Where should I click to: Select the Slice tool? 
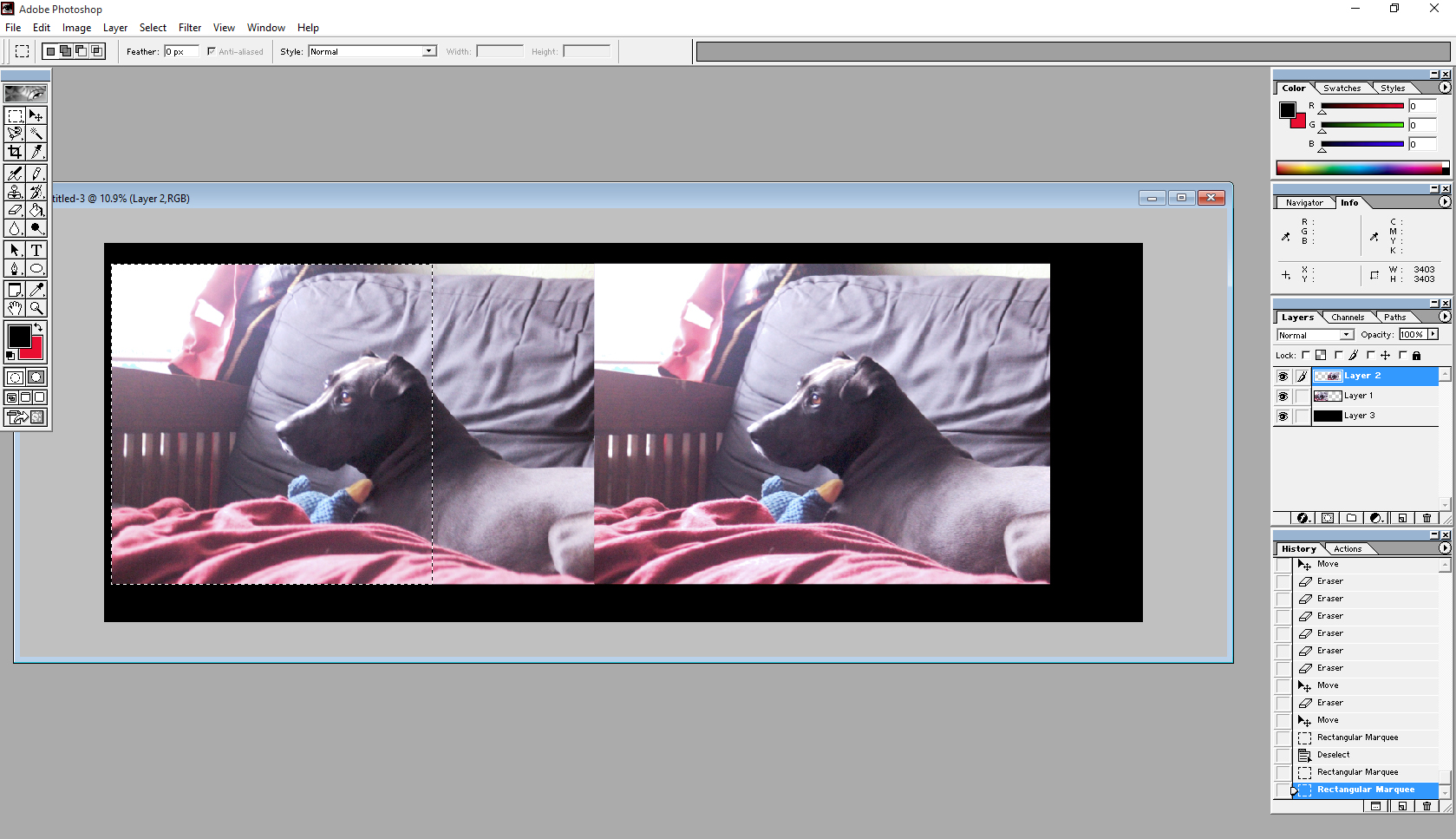pyautogui.click(x=36, y=152)
